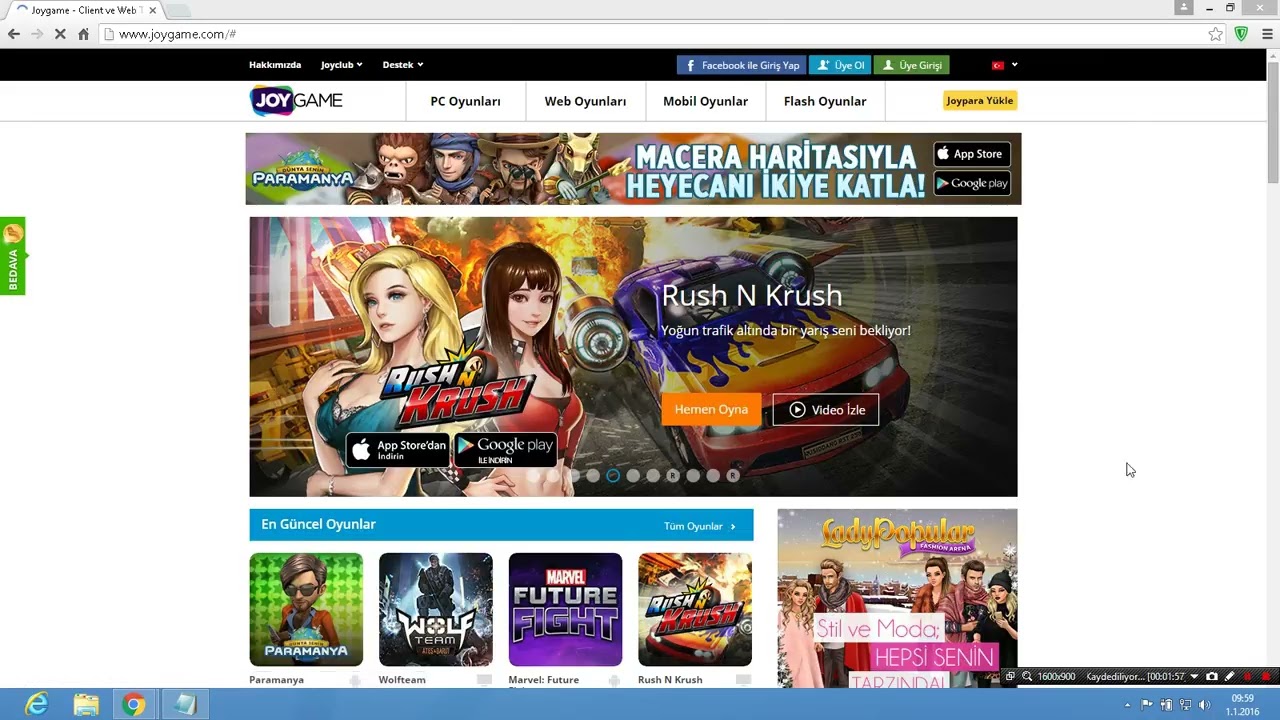Open the Mobil Oyunlar menu
This screenshot has height=720, width=1280.
click(x=705, y=101)
